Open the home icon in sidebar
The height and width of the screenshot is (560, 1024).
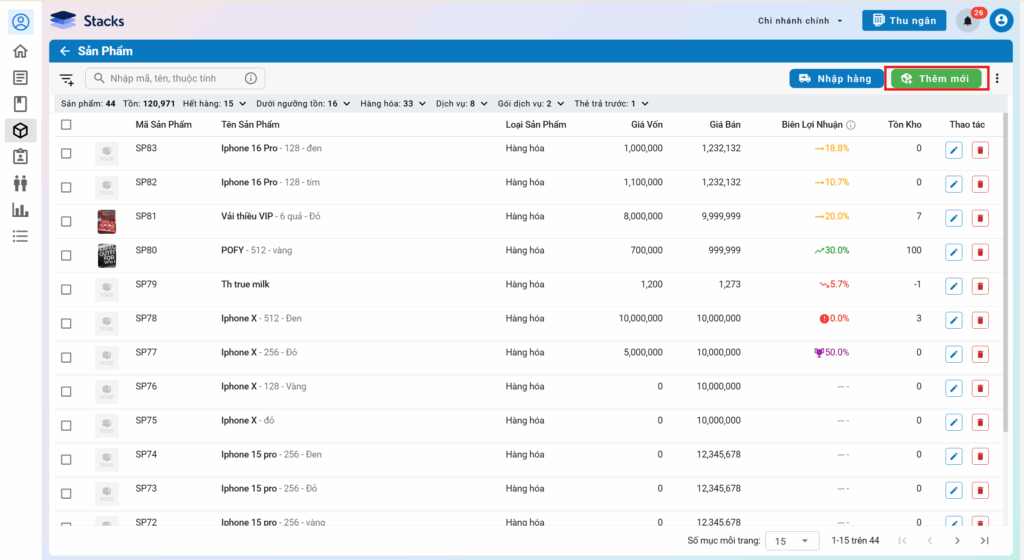click(20, 51)
